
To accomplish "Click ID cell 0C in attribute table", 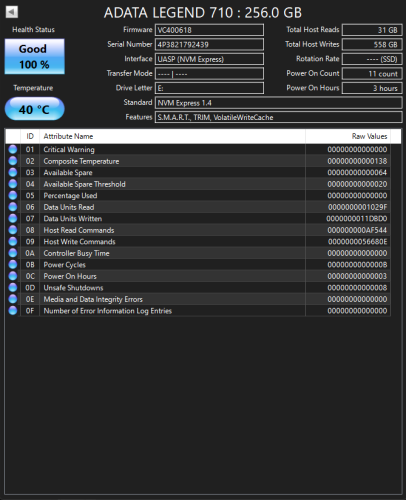I will point(30,276).
